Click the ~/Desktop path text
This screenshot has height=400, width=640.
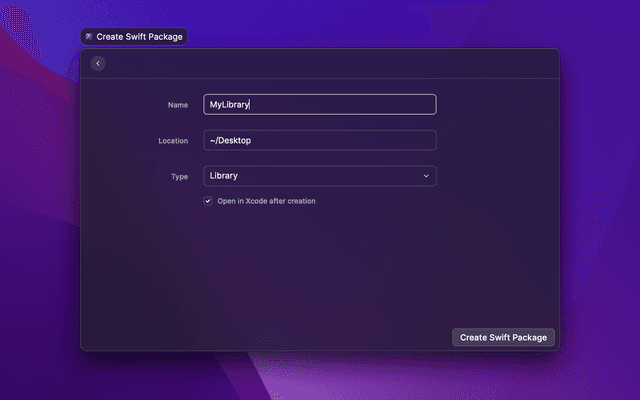click(x=229, y=140)
